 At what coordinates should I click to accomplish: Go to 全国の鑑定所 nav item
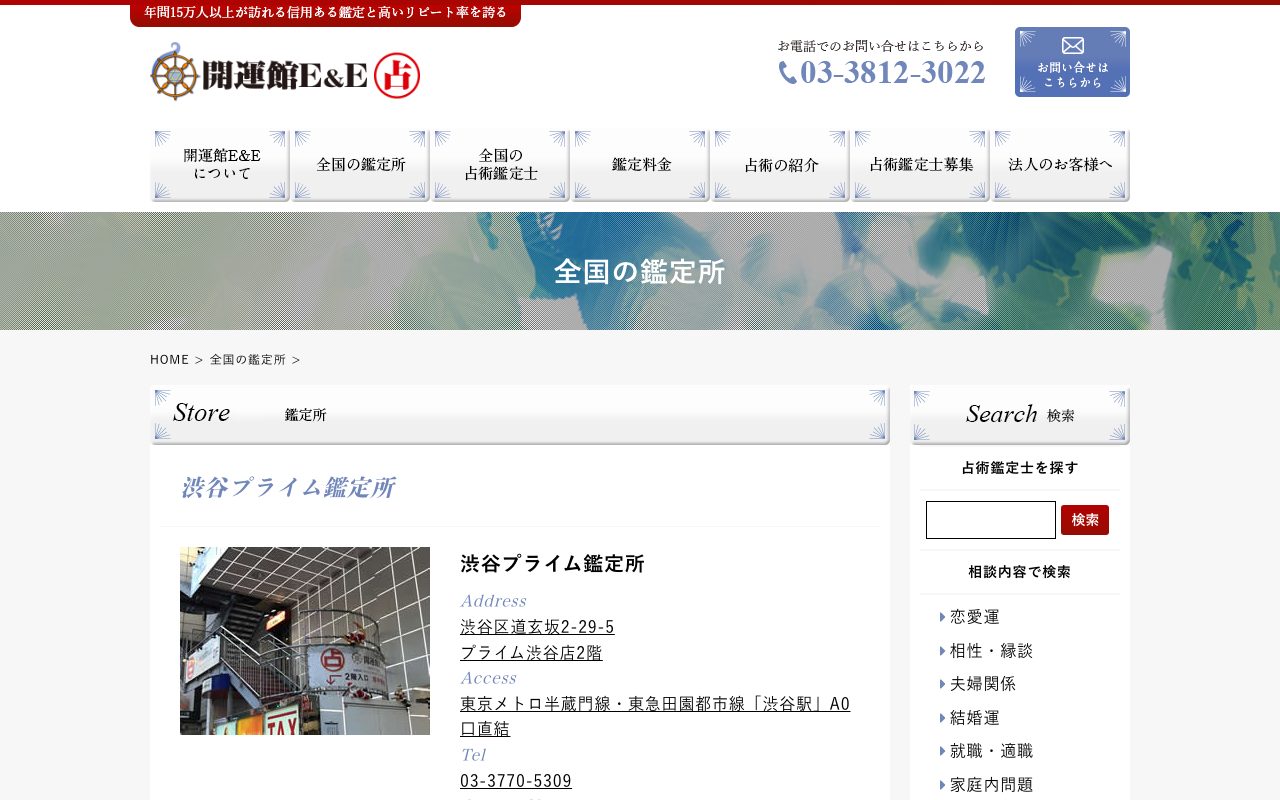pyautogui.click(x=360, y=166)
